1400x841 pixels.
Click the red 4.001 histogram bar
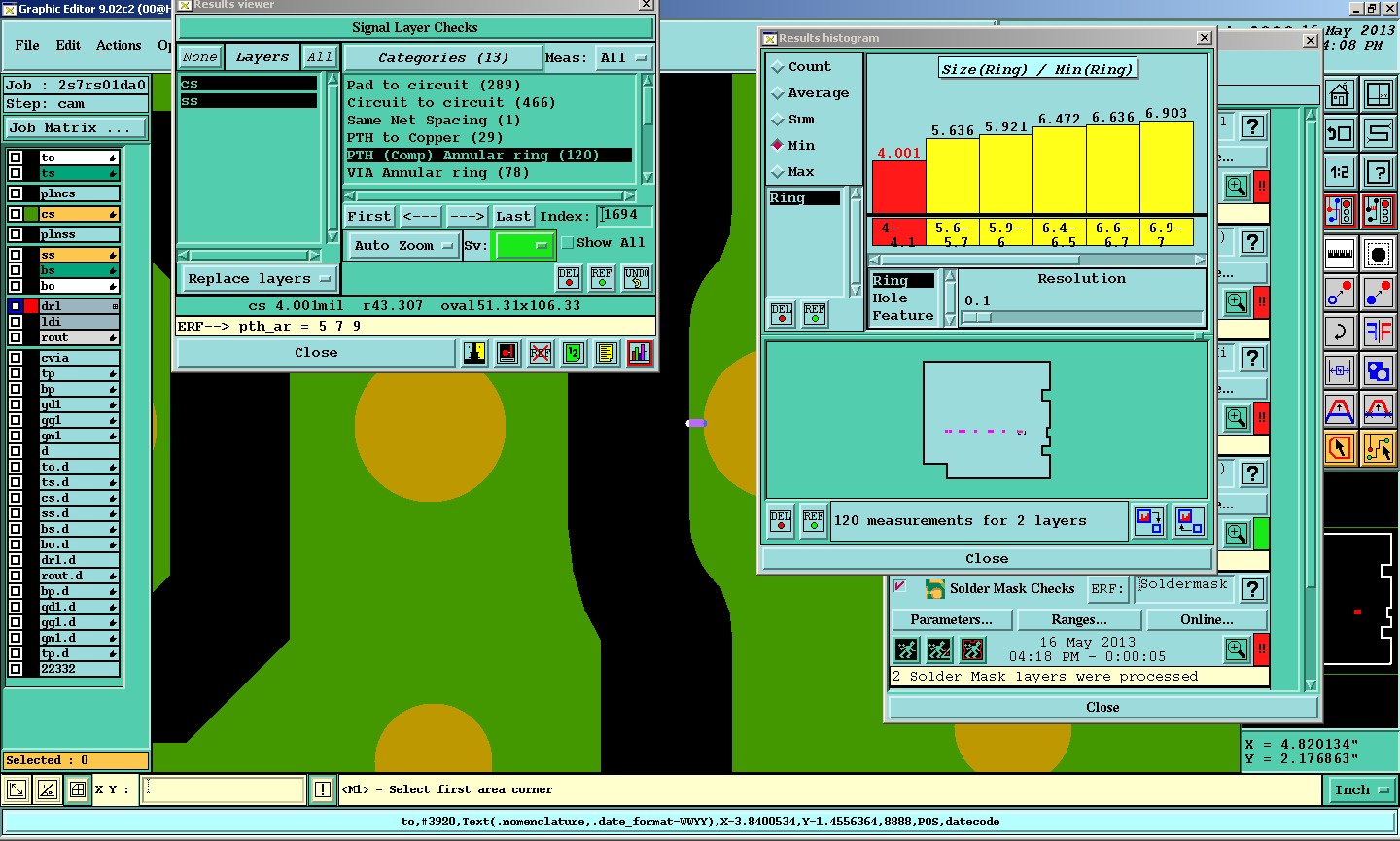click(x=898, y=187)
